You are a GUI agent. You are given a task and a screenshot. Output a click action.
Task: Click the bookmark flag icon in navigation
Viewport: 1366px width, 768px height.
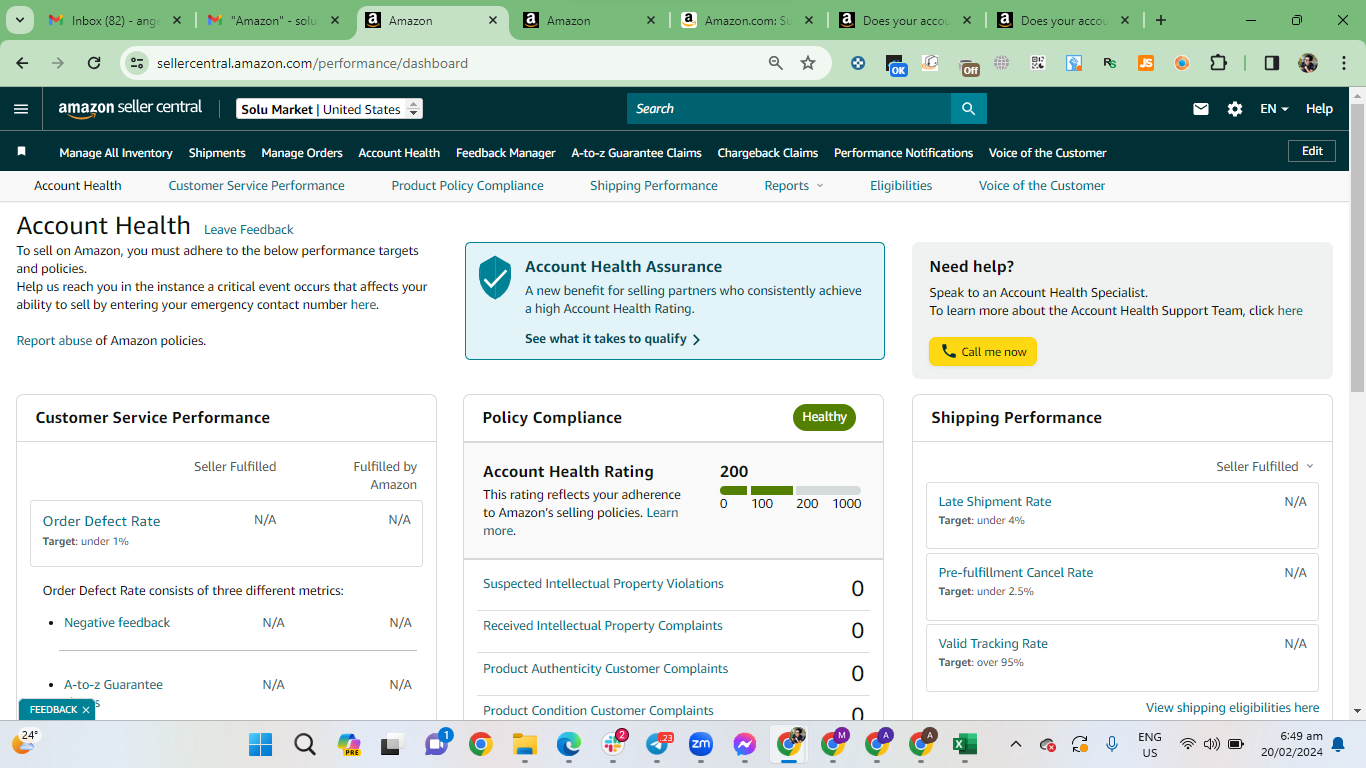[x=21, y=152]
